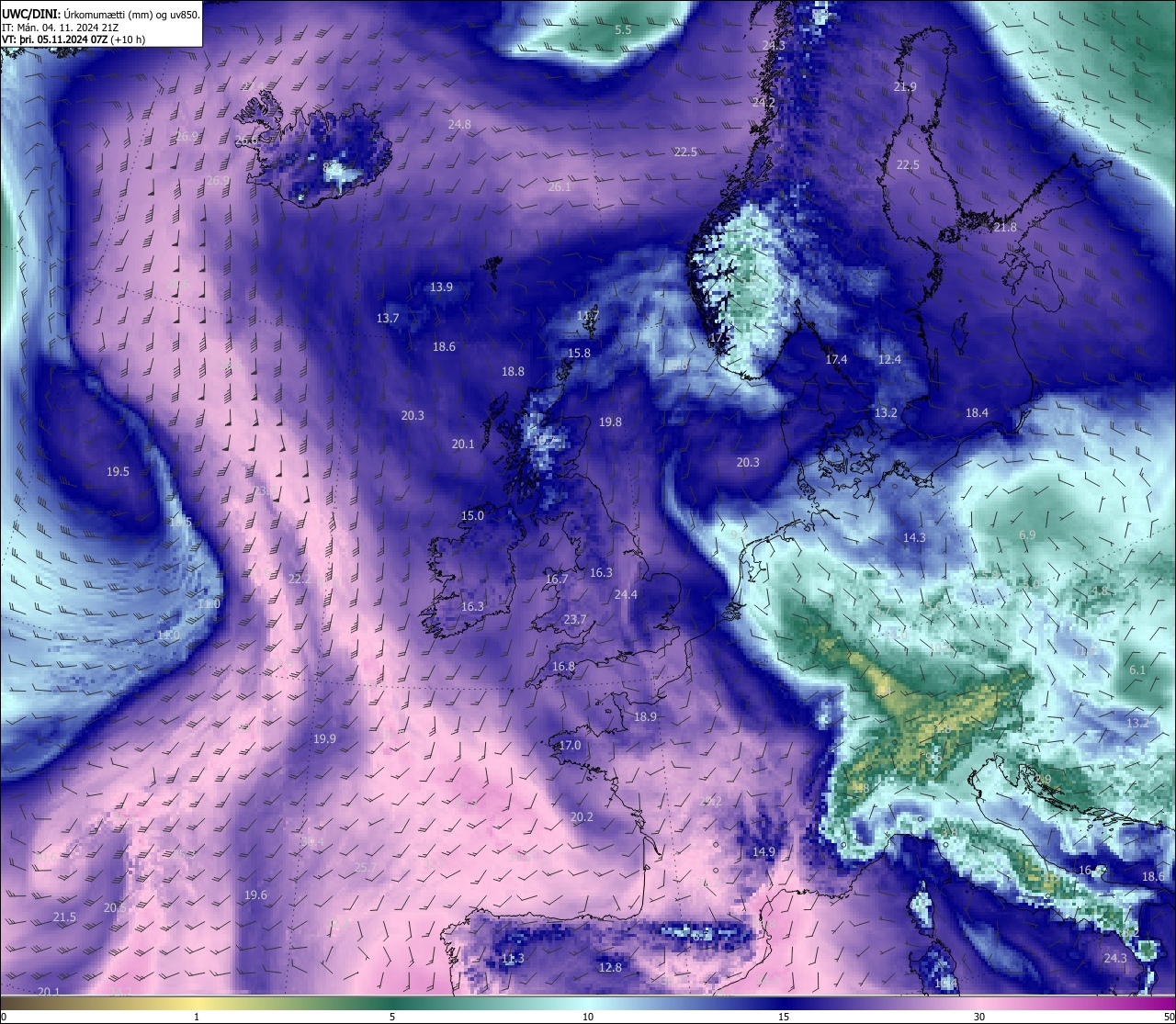This screenshot has height=1024, width=1176.
Task: Select the 14.3 value over Poland
Action: (914, 538)
